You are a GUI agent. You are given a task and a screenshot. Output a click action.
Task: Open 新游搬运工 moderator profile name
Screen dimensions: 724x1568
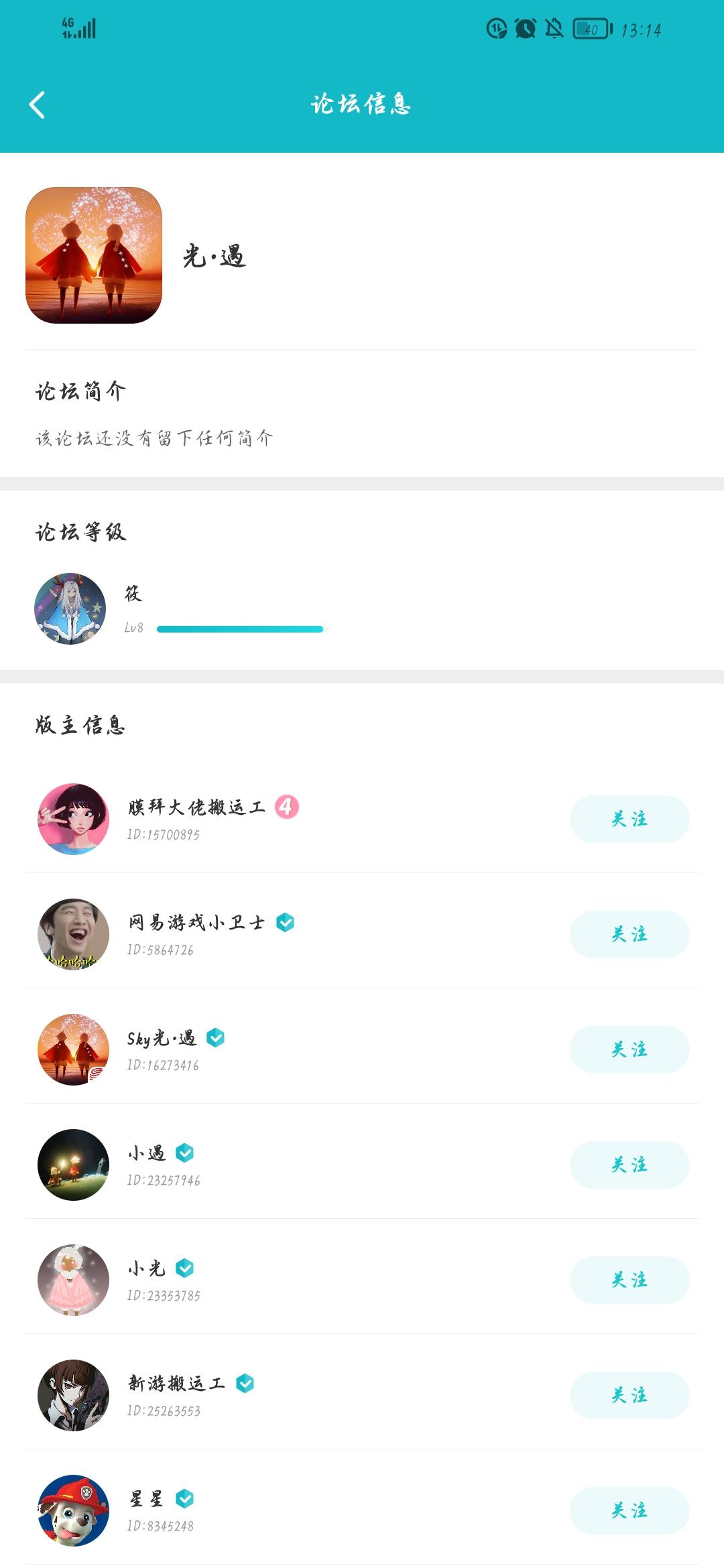tap(177, 1384)
